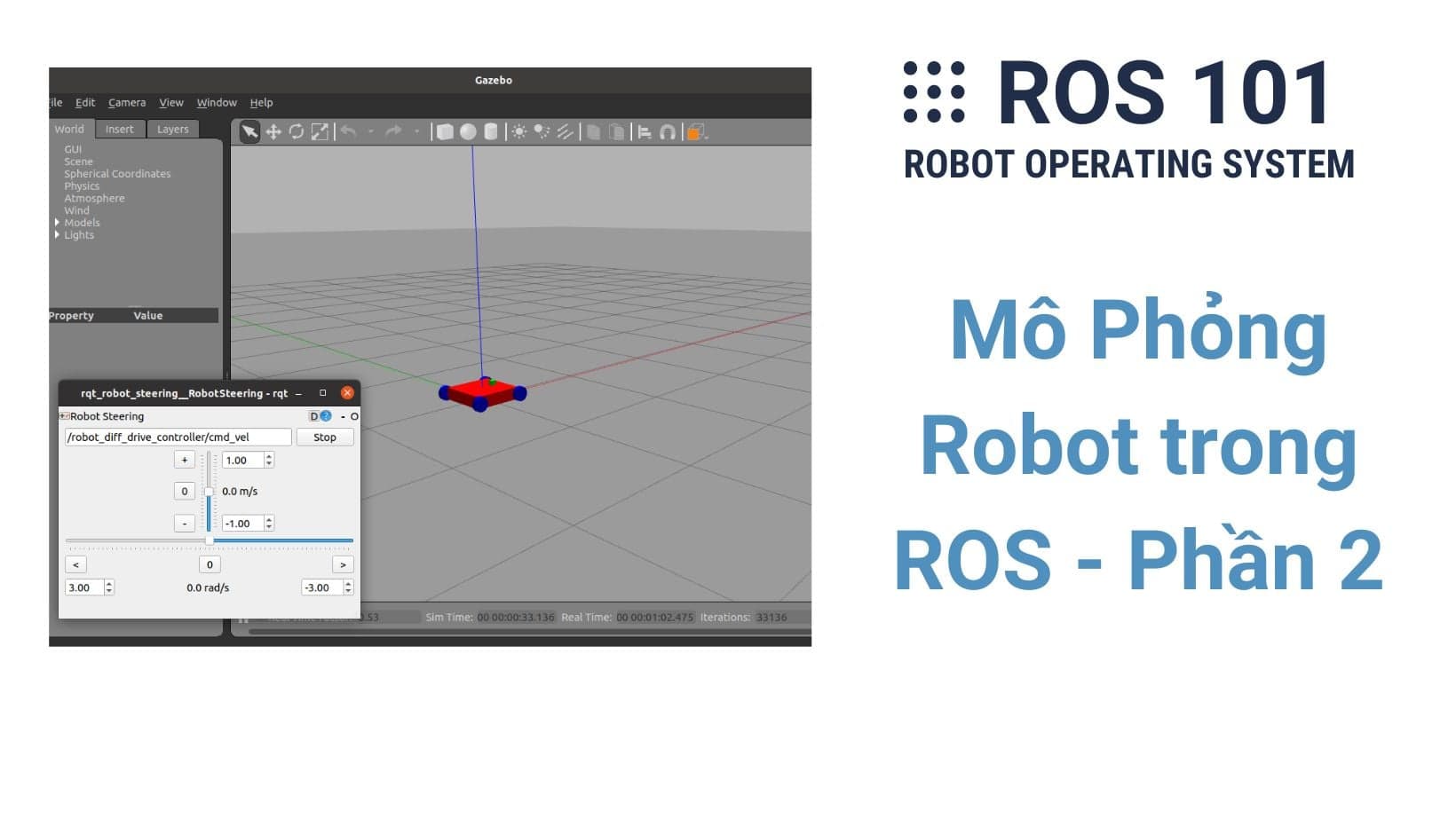Reset angular velocity with the 0 button
The image size is (1456, 820).
point(210,564)
